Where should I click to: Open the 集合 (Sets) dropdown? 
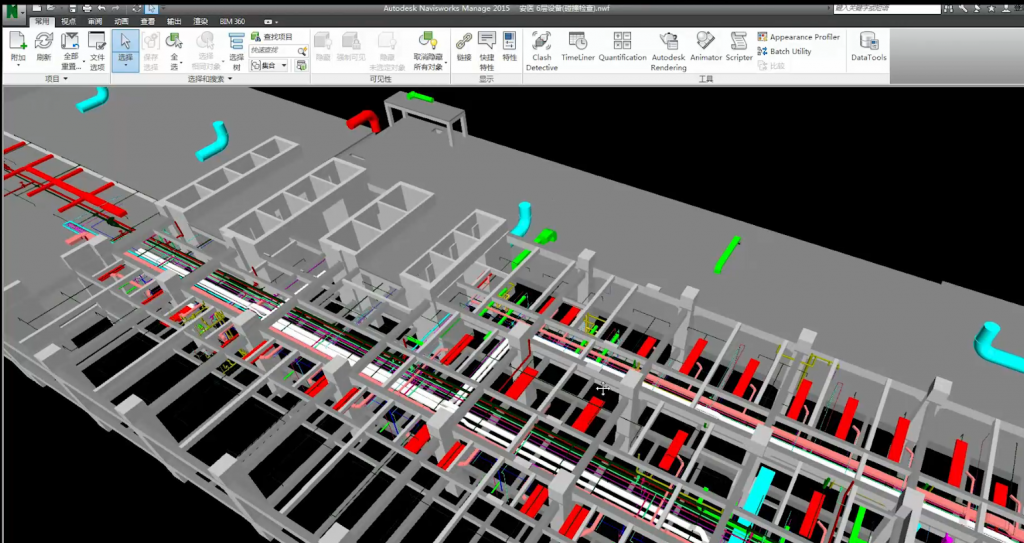click(269, 65)
